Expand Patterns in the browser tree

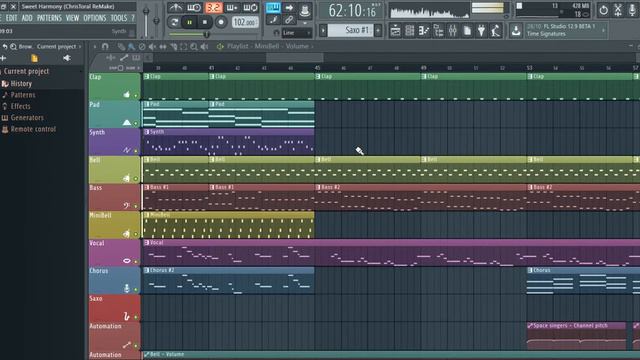23,95
